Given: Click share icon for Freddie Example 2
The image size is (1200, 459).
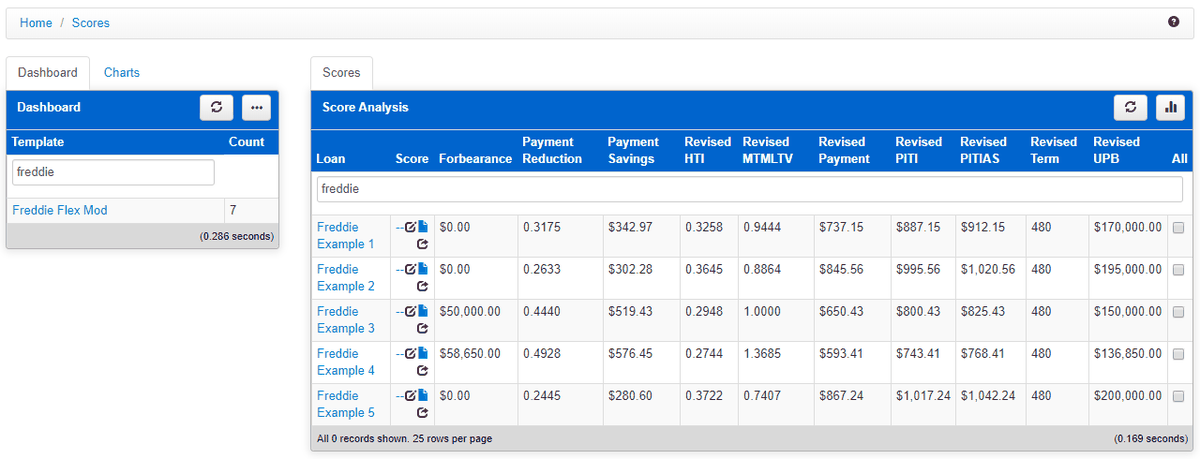Looking at the screenshot, I should [422, 286].
